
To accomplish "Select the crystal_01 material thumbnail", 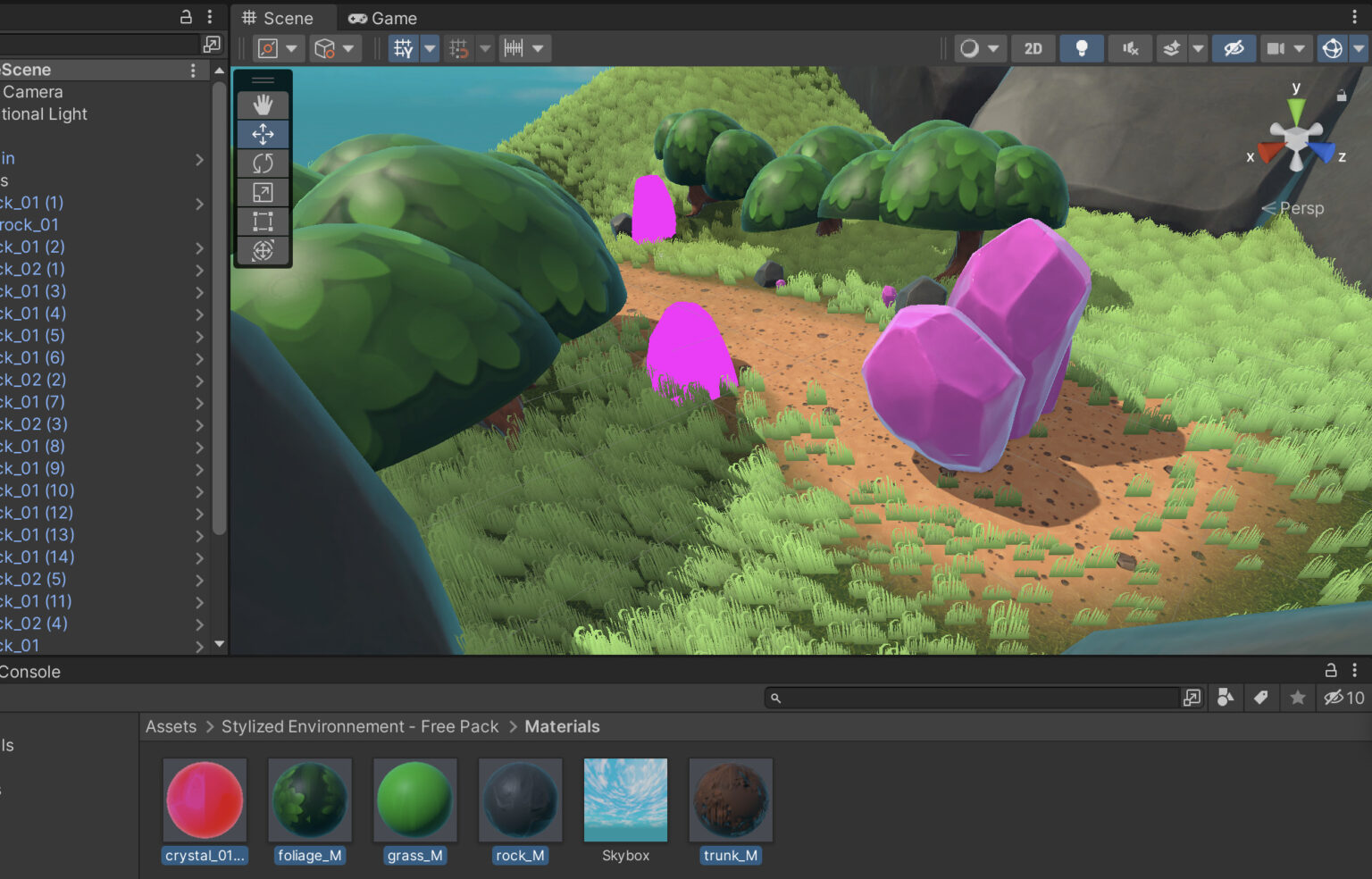I will (205, 799).
